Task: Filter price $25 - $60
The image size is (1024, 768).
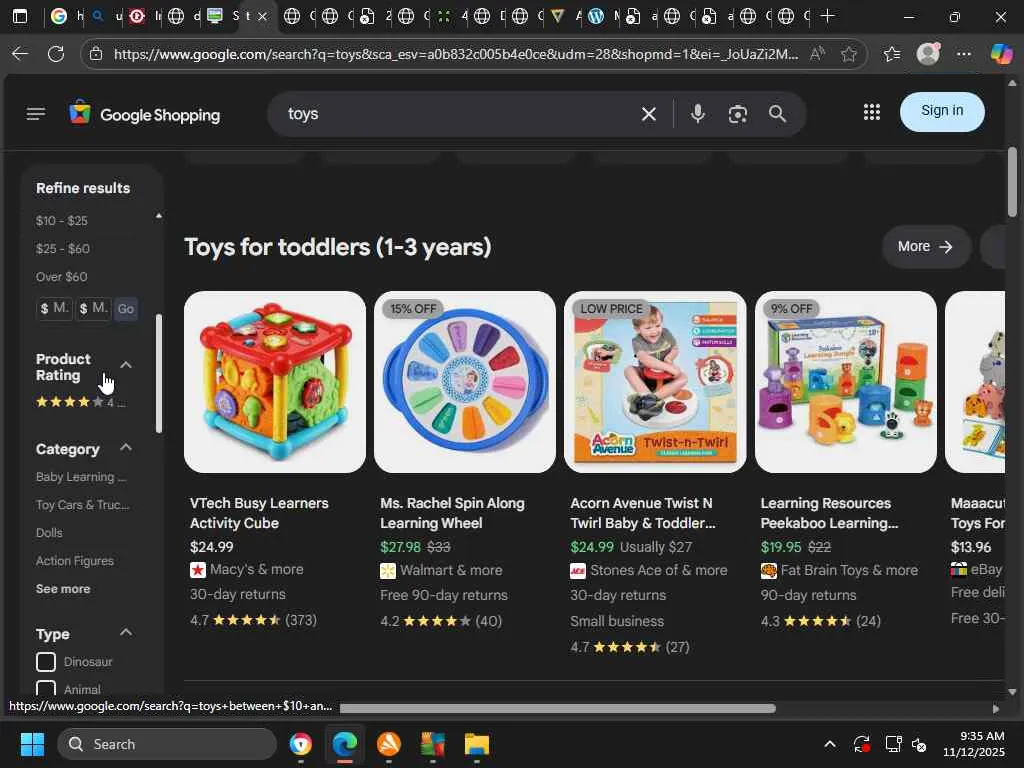Action: point(63,249)
